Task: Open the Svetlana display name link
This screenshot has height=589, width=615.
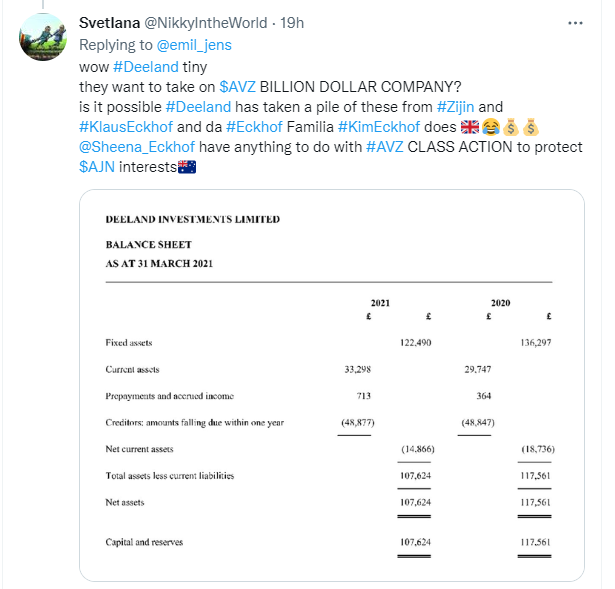Action: [110, 21]
